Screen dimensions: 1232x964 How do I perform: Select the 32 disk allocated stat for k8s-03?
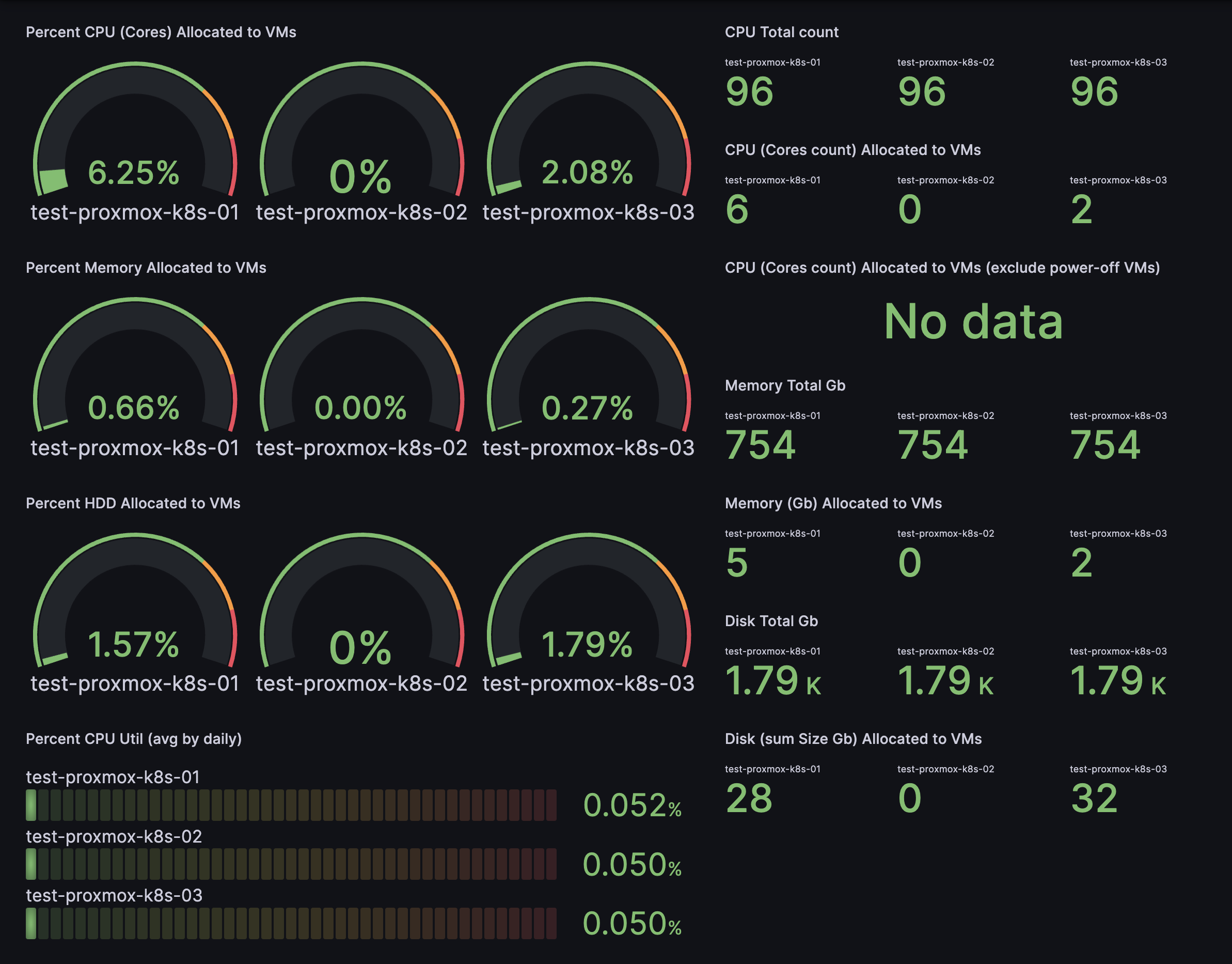pyautogui.click(x=1094, y=798)
